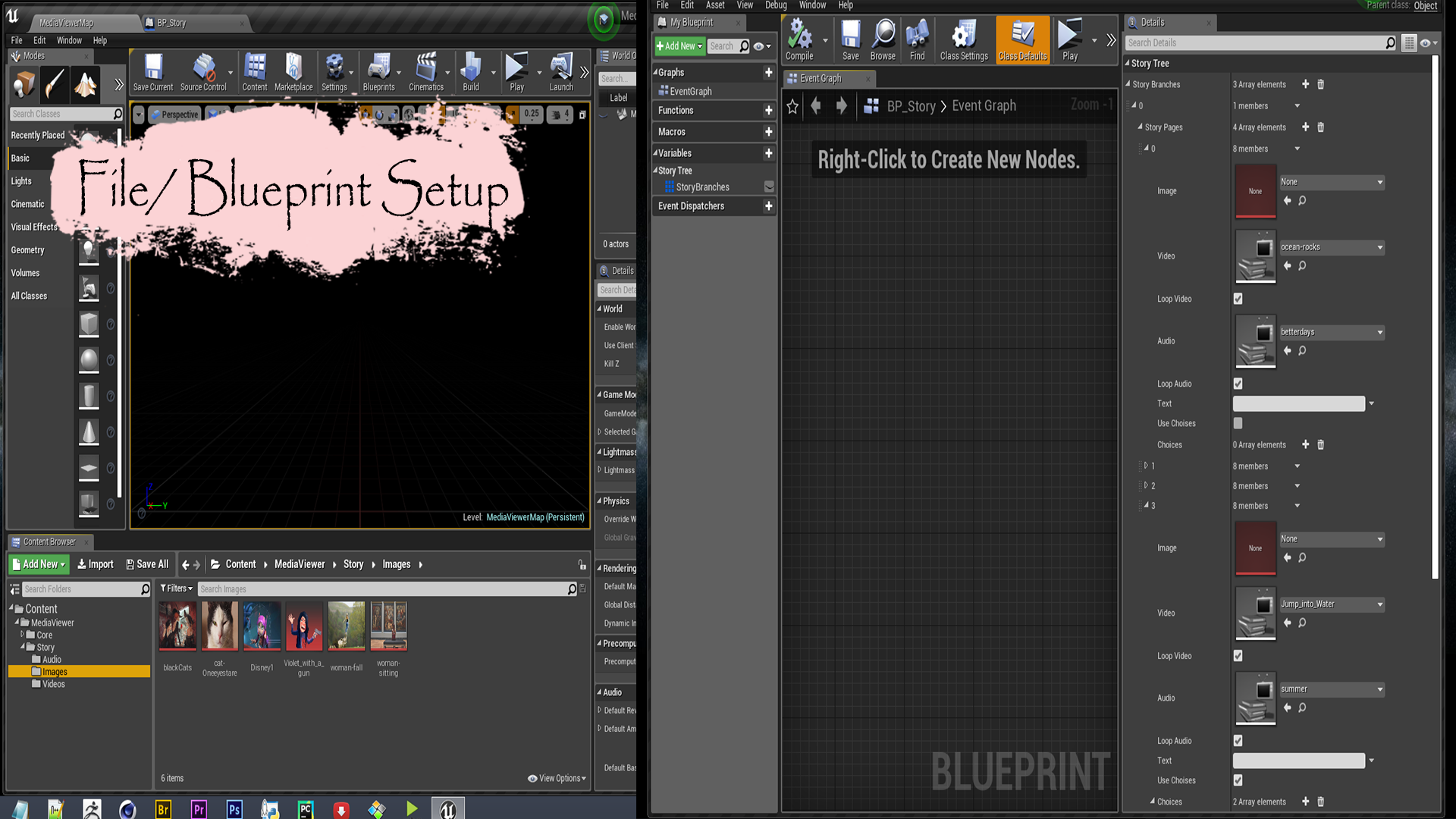The image size is (1456, 819).
Task: Expand array element 1 under Story Pages
Action: coord(1146,466)
